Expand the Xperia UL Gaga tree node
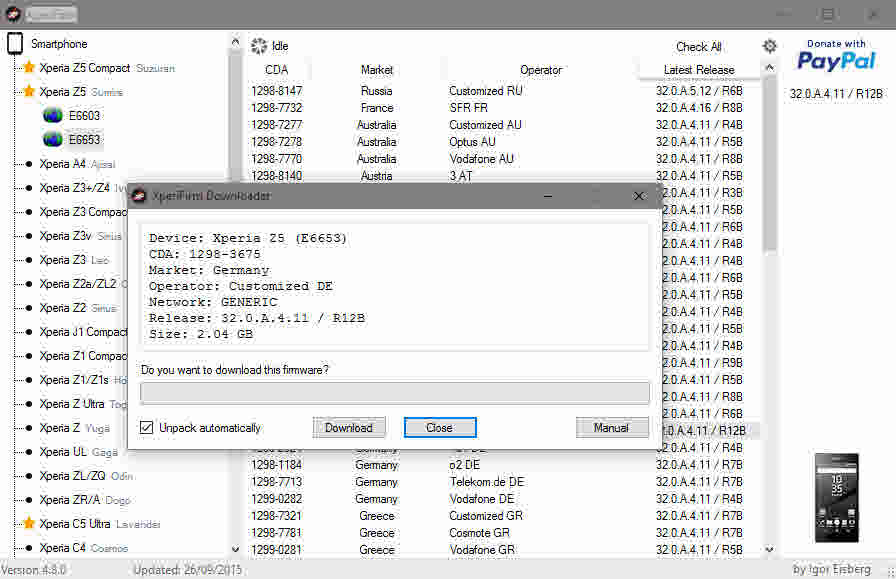 [27, 452]
